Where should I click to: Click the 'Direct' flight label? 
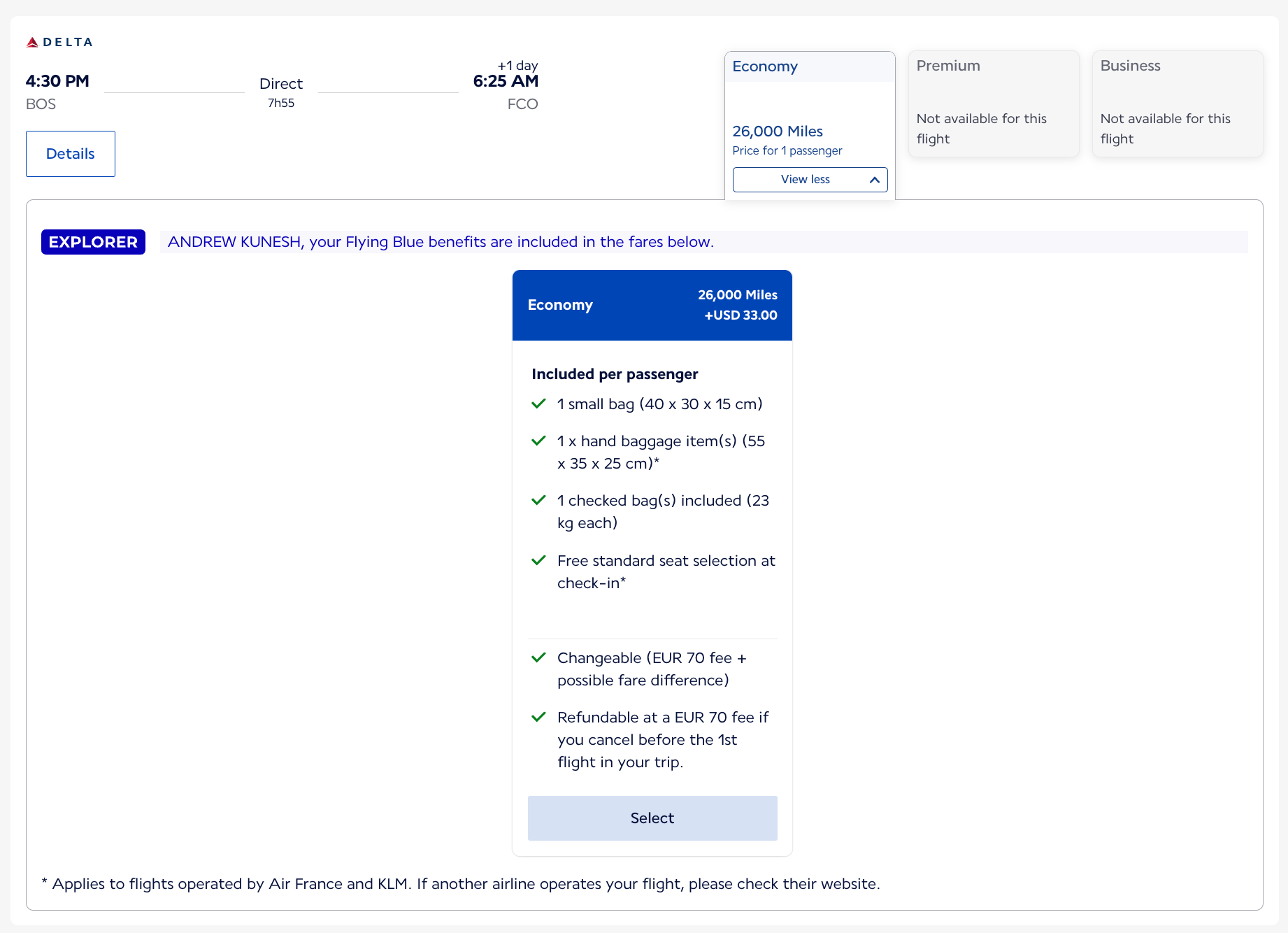(281, 84)
